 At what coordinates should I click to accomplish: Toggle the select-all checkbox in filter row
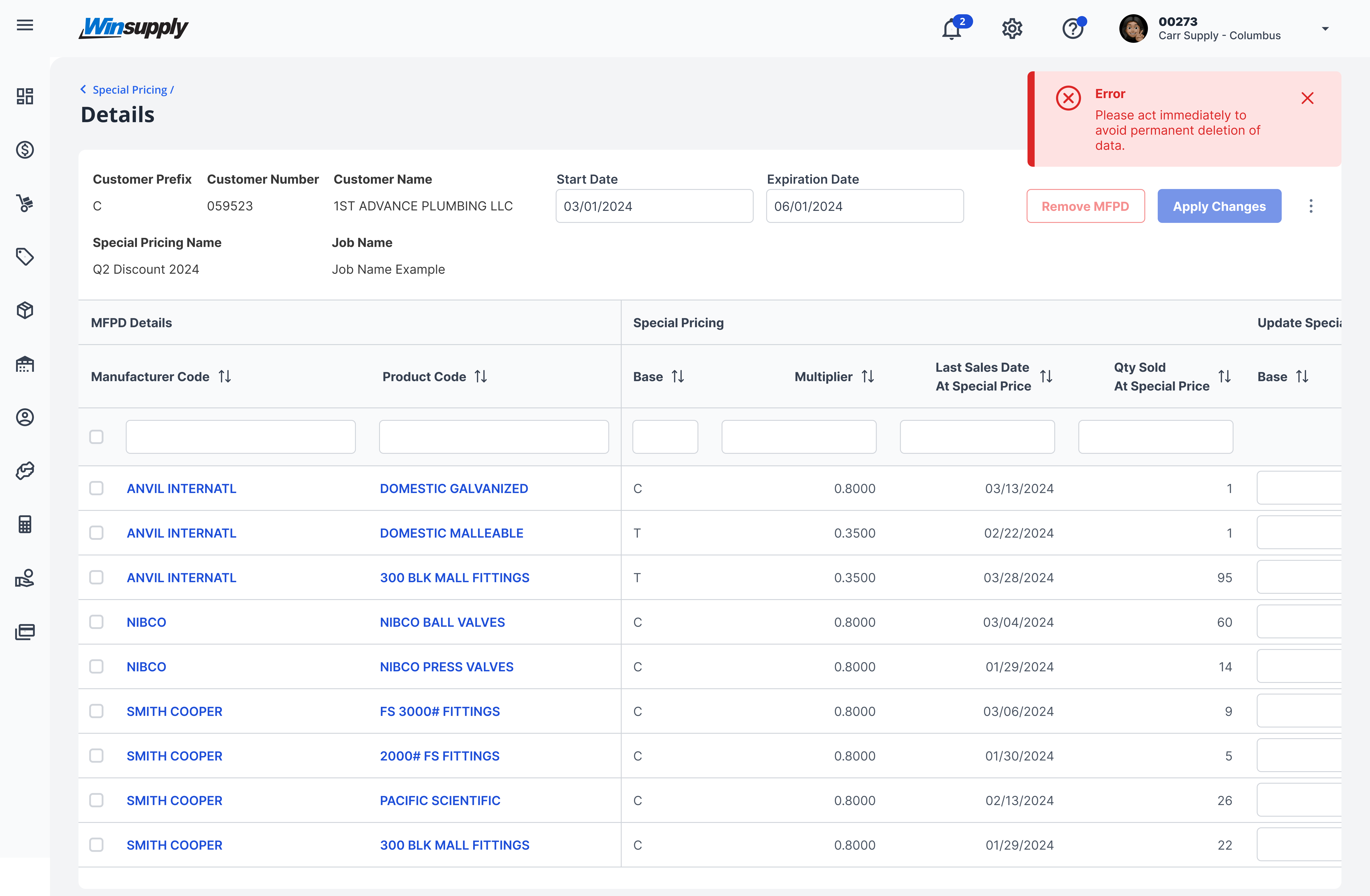coord(96,437)
